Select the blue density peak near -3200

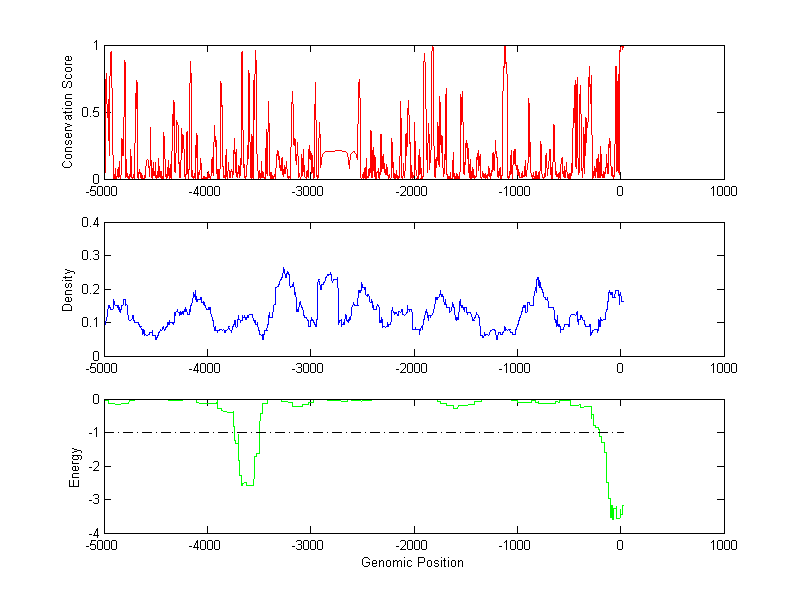[284, 269]
